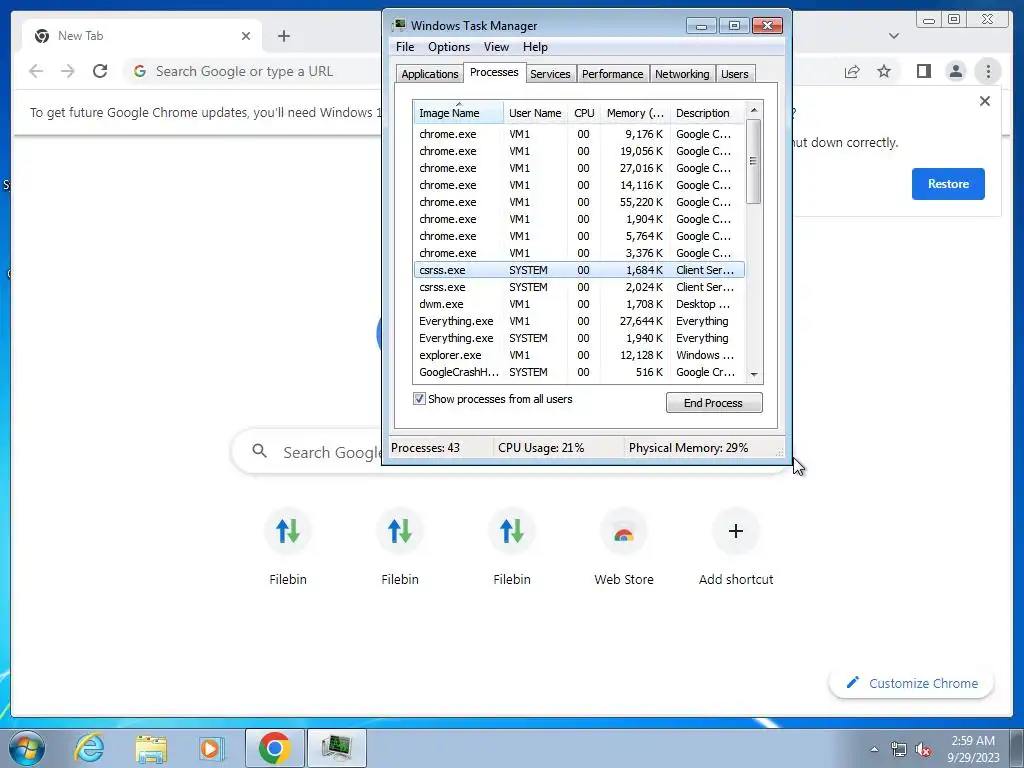Click the process list scrollbar thumb
This screenshot has height=768, width=1024.
[x=754, y=161]
